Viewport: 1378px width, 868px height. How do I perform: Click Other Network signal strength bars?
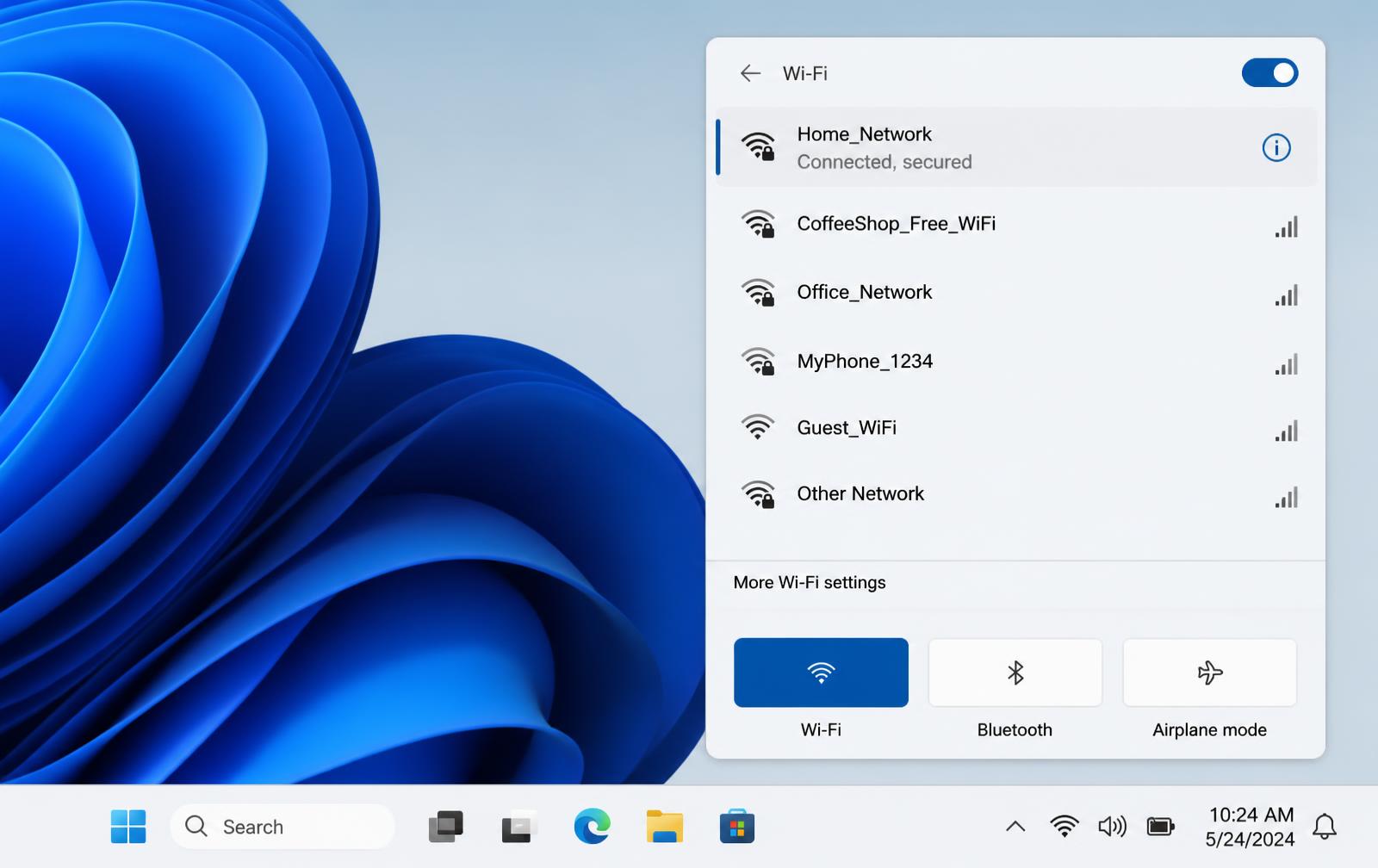pos(1287,497)
